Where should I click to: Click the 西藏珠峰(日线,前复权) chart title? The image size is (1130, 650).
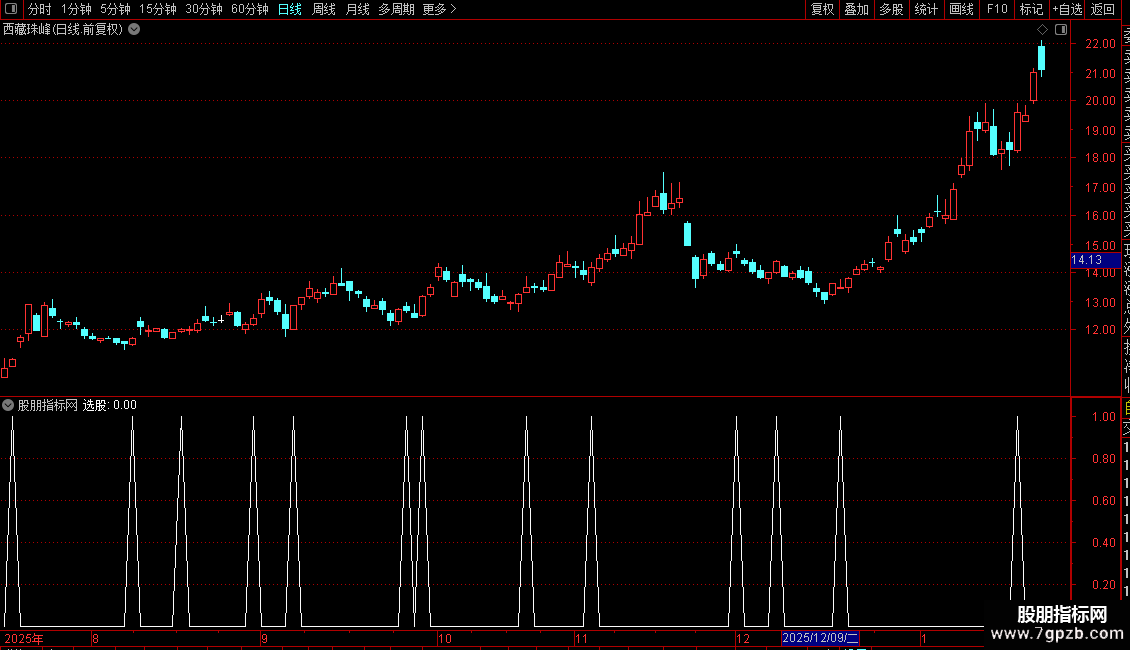63,30
